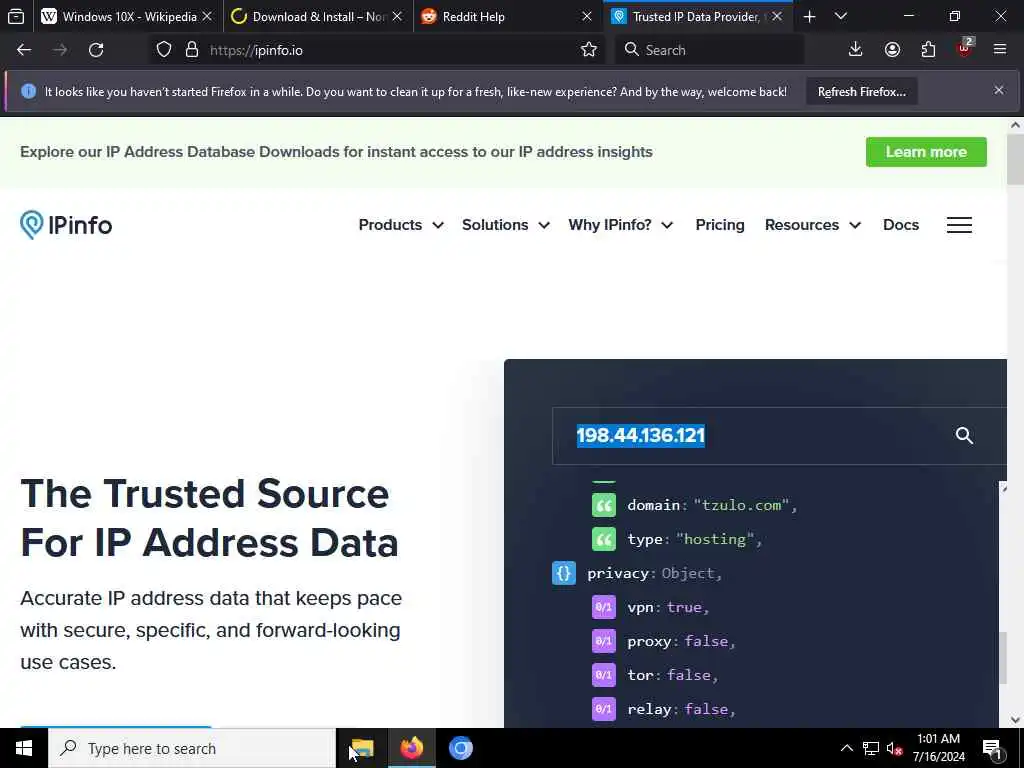Reload the ipinfo.io page
This screenshot has width=1024, height=768.
pos(96,50)
